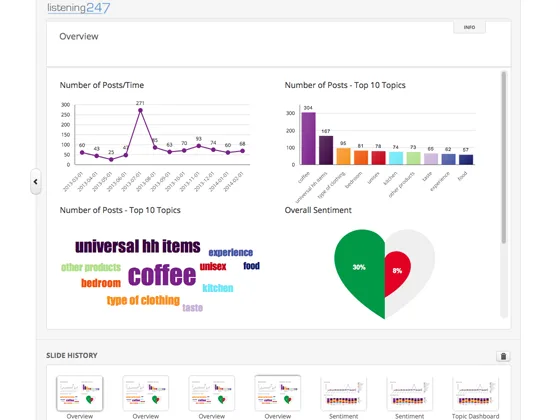Click the listening247 logo
Viewport: 560px width, 420px height.
coord(79,8)
